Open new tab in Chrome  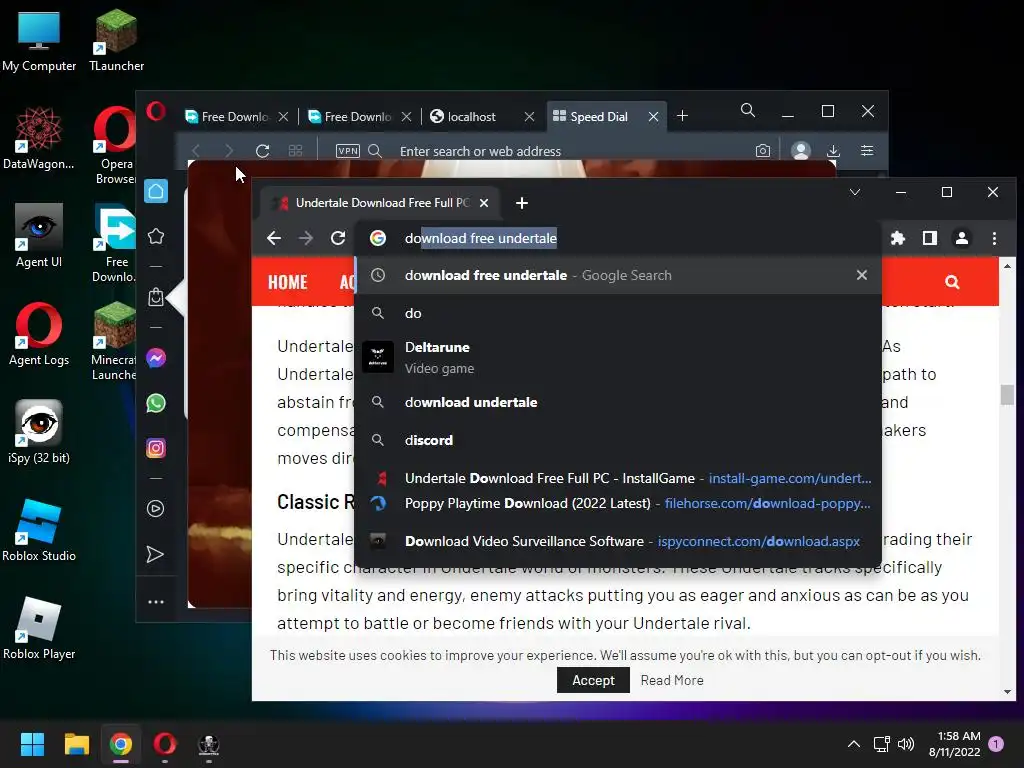tap(522, 203)
